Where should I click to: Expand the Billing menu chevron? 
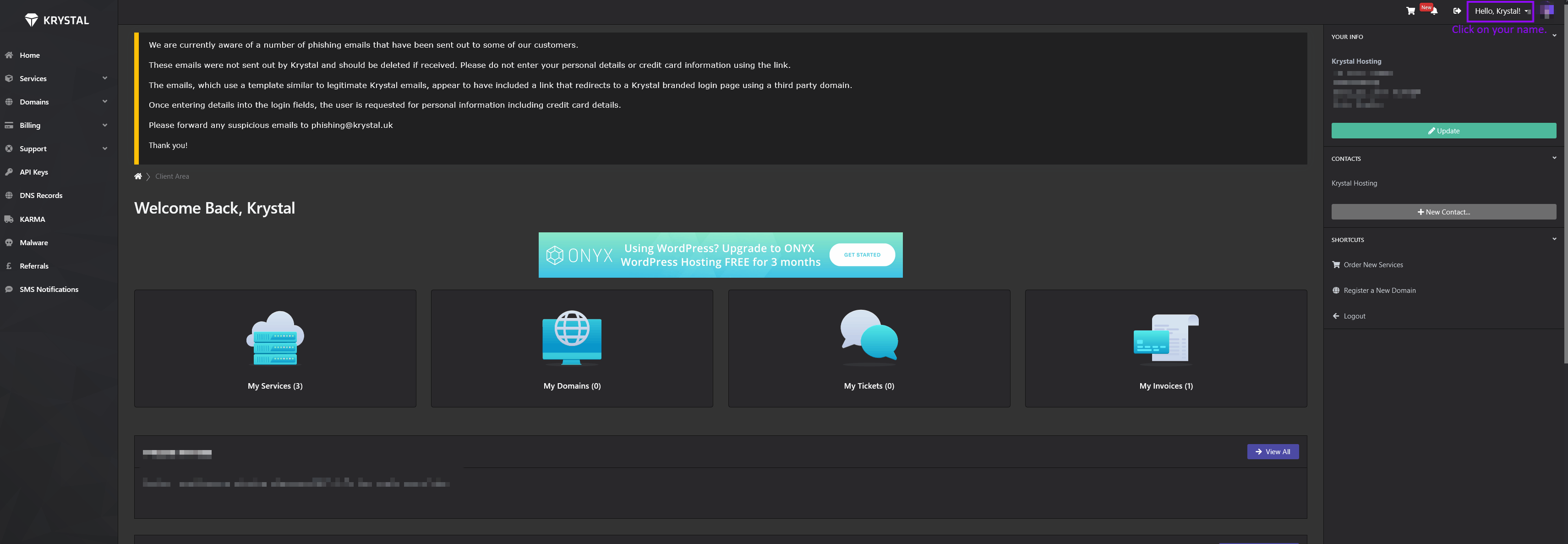(x=105, y=125)
